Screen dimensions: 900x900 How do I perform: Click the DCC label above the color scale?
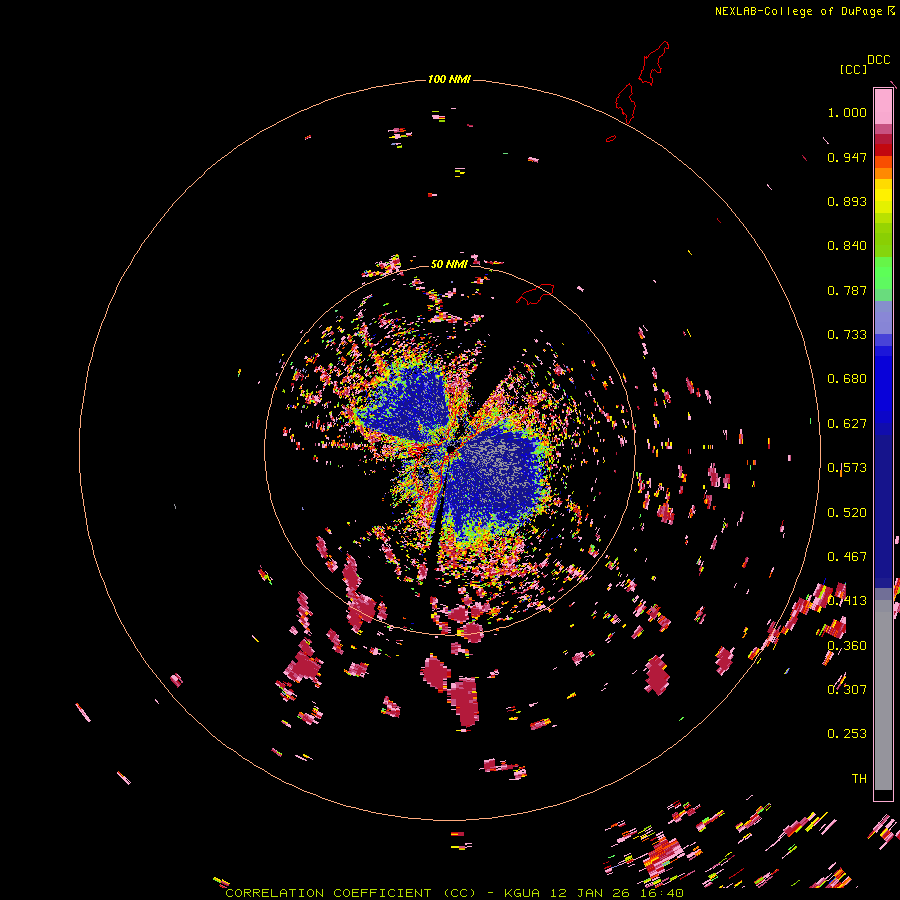coord(879,60)
